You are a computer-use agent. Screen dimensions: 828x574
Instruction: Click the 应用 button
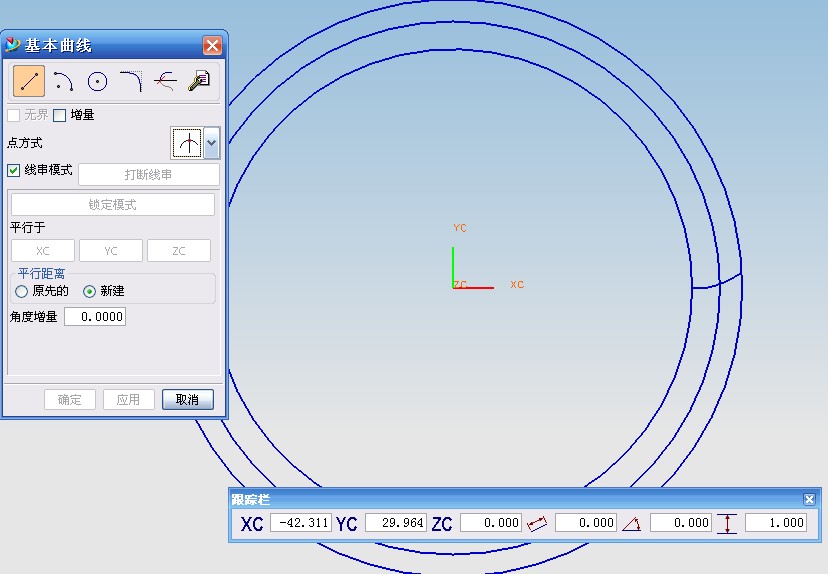click(x=128, y=399)
